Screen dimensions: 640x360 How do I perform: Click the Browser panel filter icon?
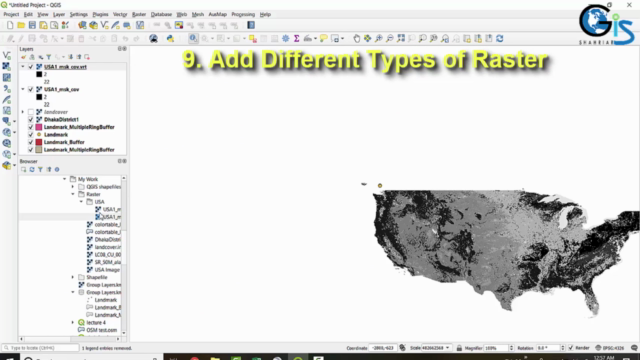40,169
